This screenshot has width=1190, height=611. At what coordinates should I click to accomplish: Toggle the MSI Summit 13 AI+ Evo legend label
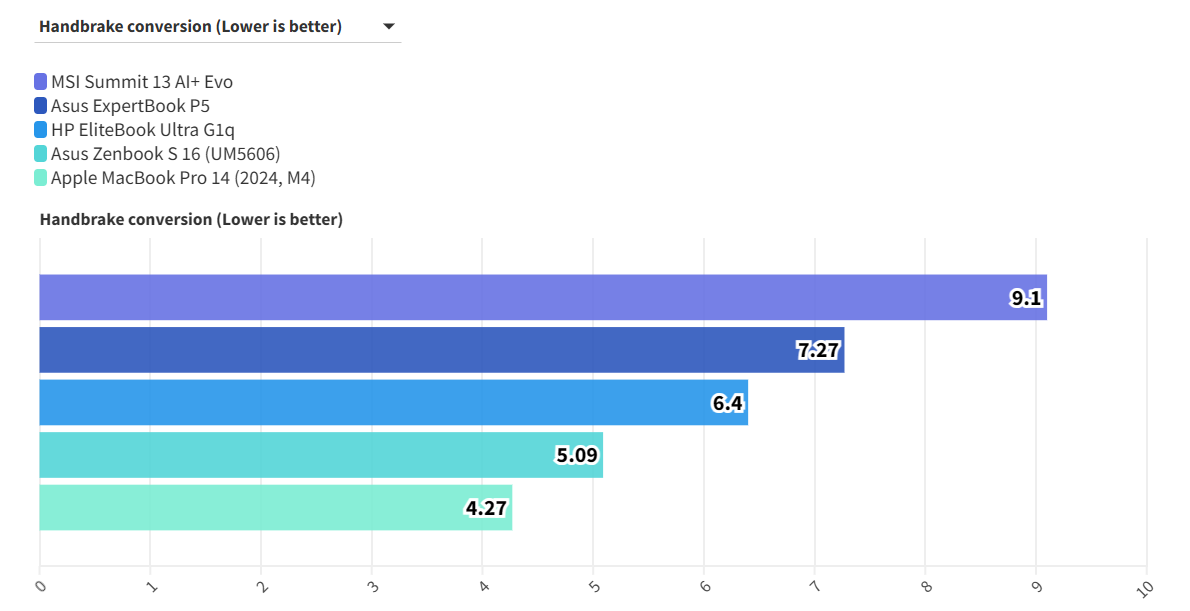[x=141, y=82]
